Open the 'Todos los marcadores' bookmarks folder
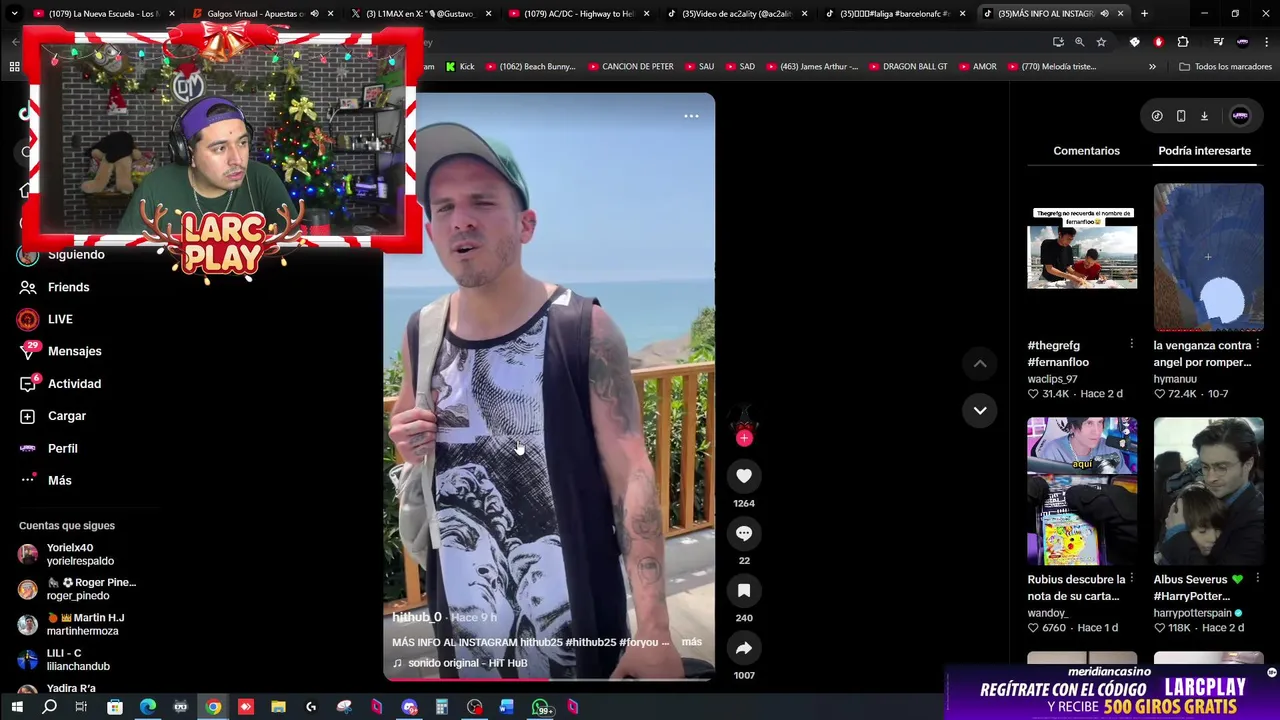The image size is (1280, 720). pyautogui.click(x=1225, y=67)
